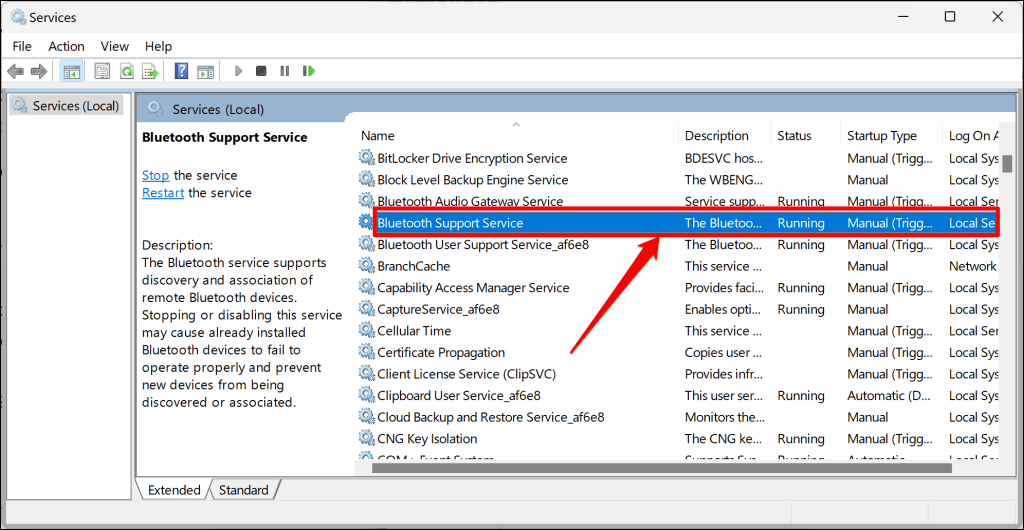Switch to the Extended tab
Screen dimensions: 1024x530
pos(174,490)
